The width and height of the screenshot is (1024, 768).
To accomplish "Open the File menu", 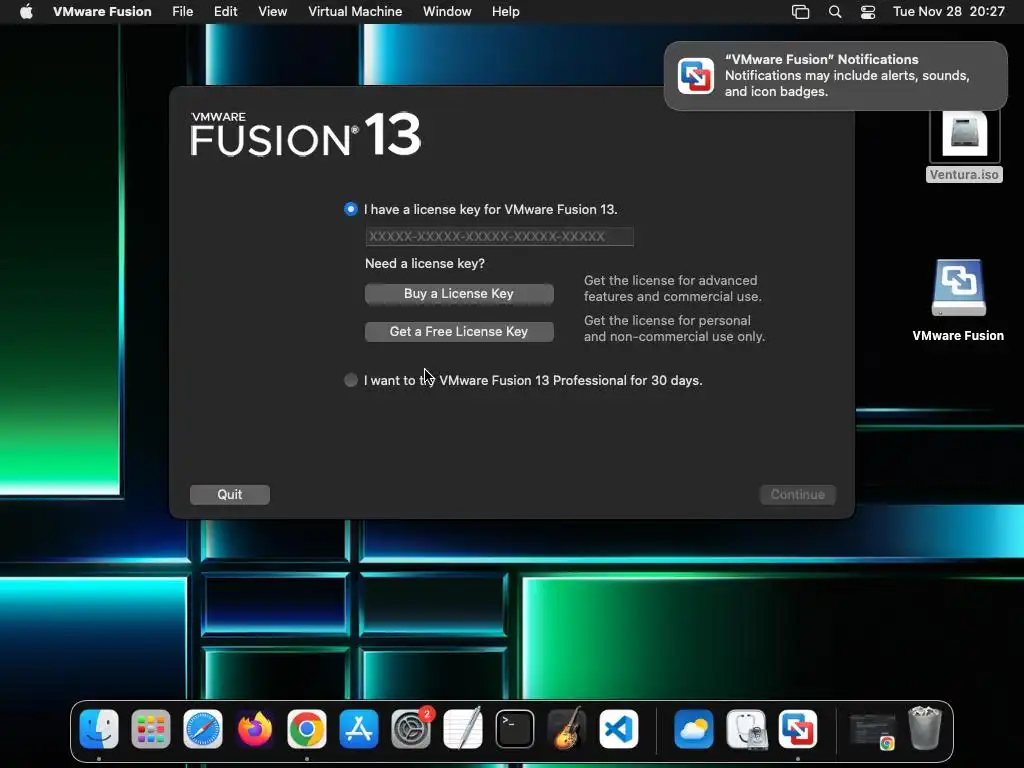I will [x=182, y=12].
